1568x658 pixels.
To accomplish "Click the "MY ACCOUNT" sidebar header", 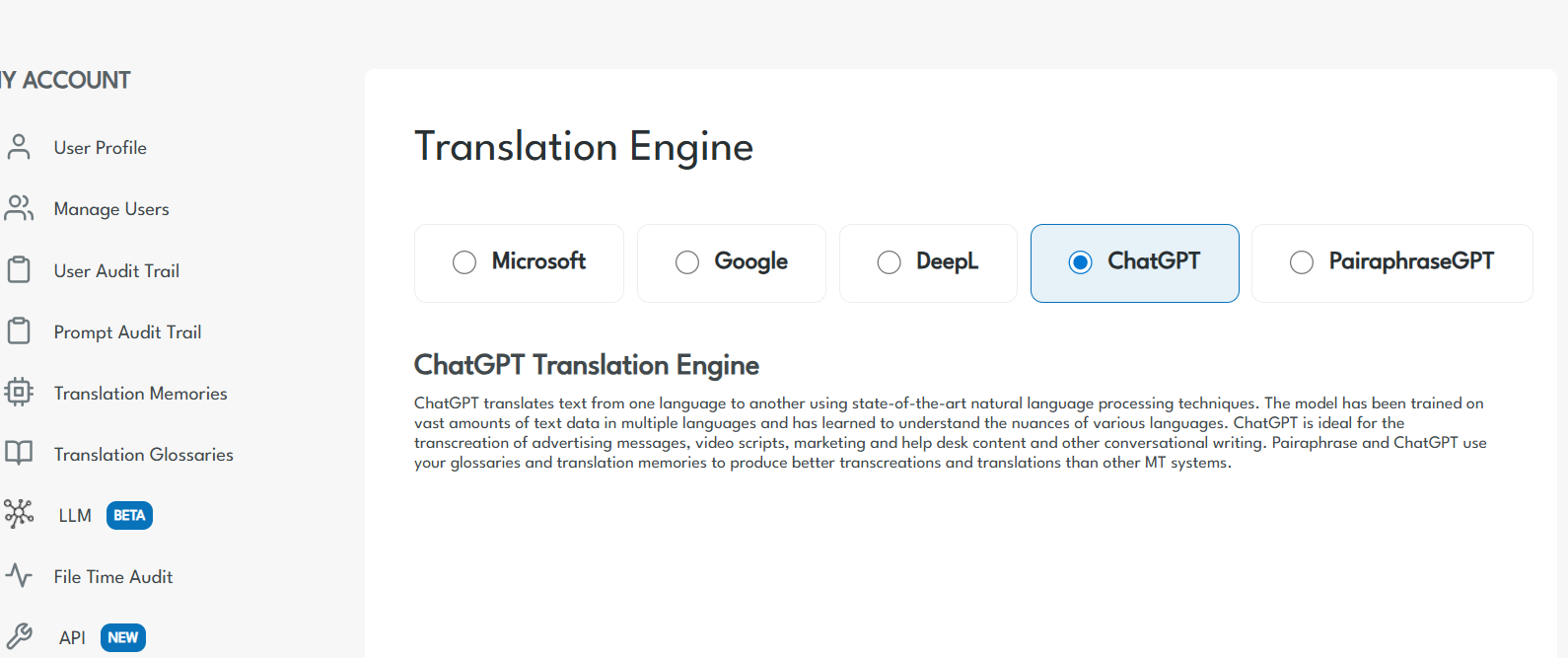I will tap(66, 81).
